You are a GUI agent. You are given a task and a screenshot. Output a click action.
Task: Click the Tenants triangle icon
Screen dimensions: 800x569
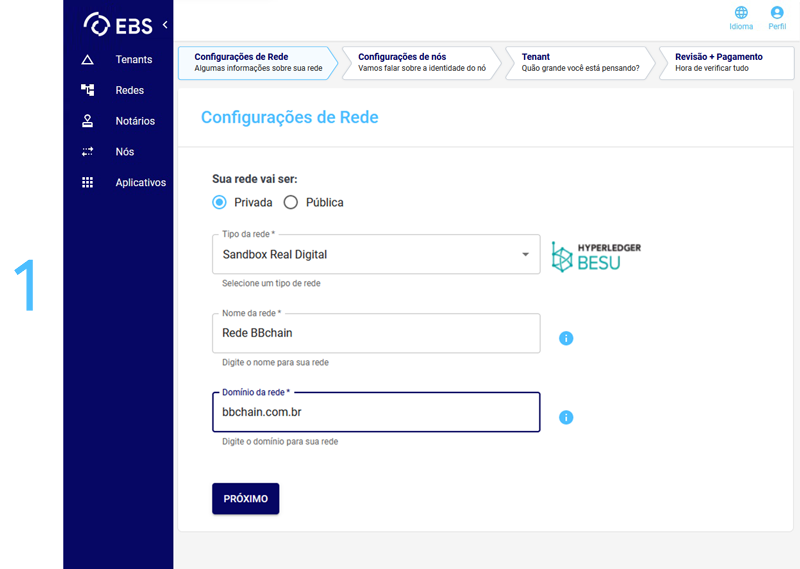(x=88, y=60)
